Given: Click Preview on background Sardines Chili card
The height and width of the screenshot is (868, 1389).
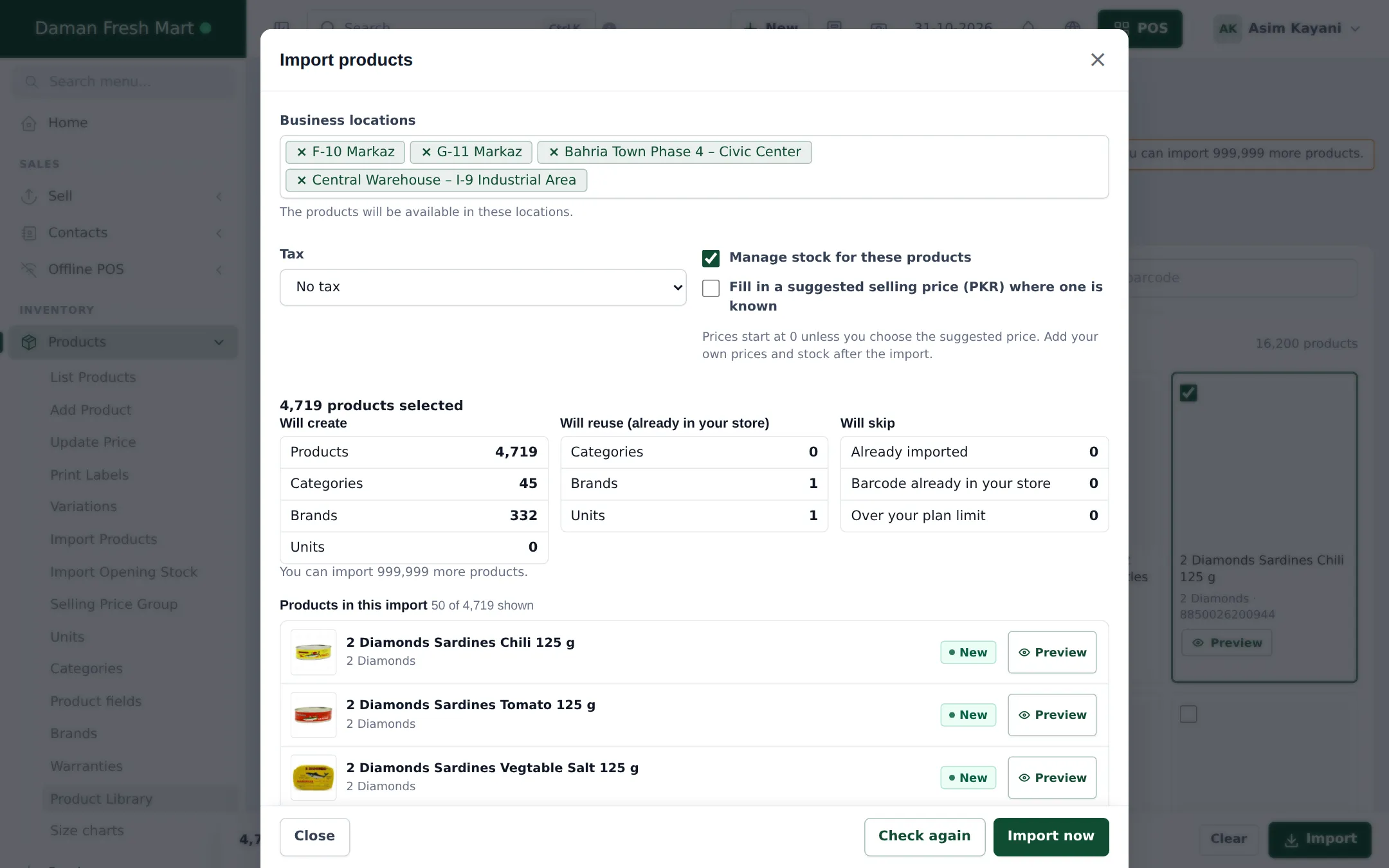Looking at the screenshot, I should (x=1227, y=643).
